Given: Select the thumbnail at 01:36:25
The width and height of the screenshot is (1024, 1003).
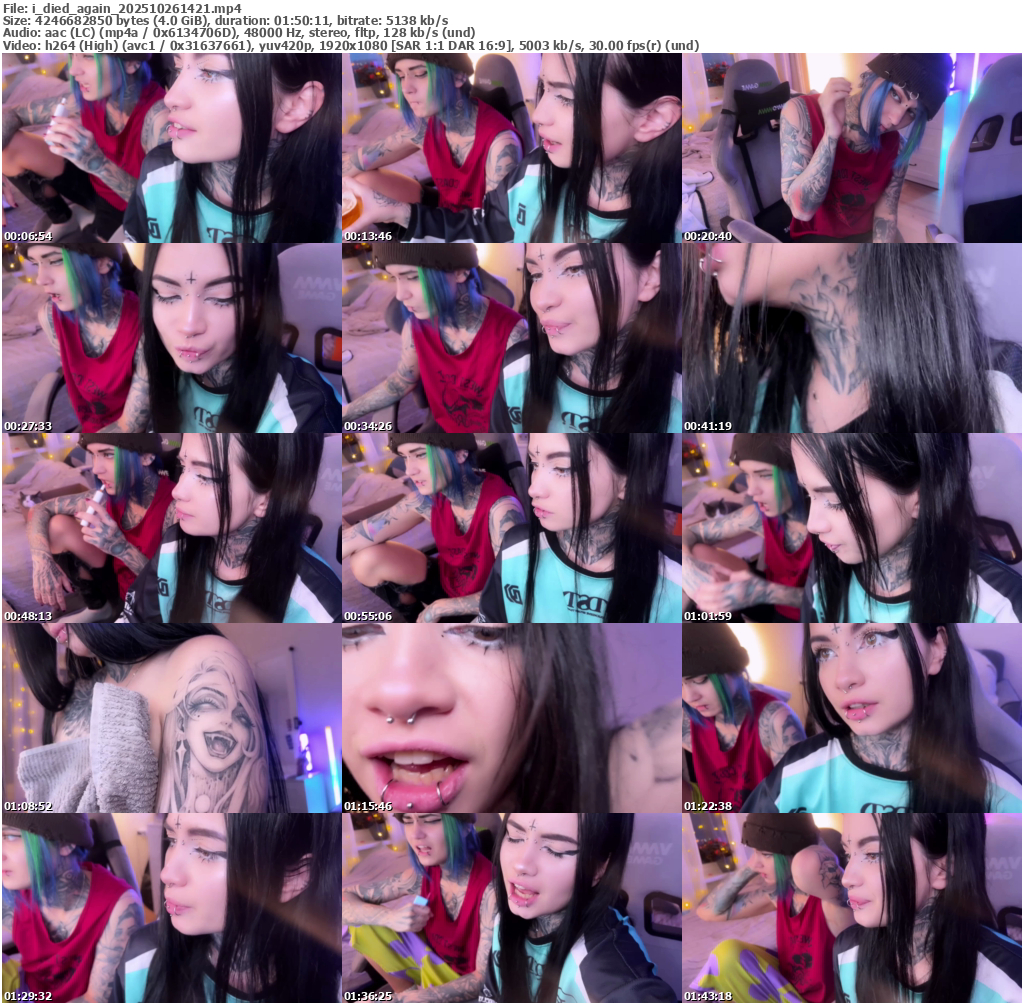Looking at the screenshot, I should pos(512,908).
